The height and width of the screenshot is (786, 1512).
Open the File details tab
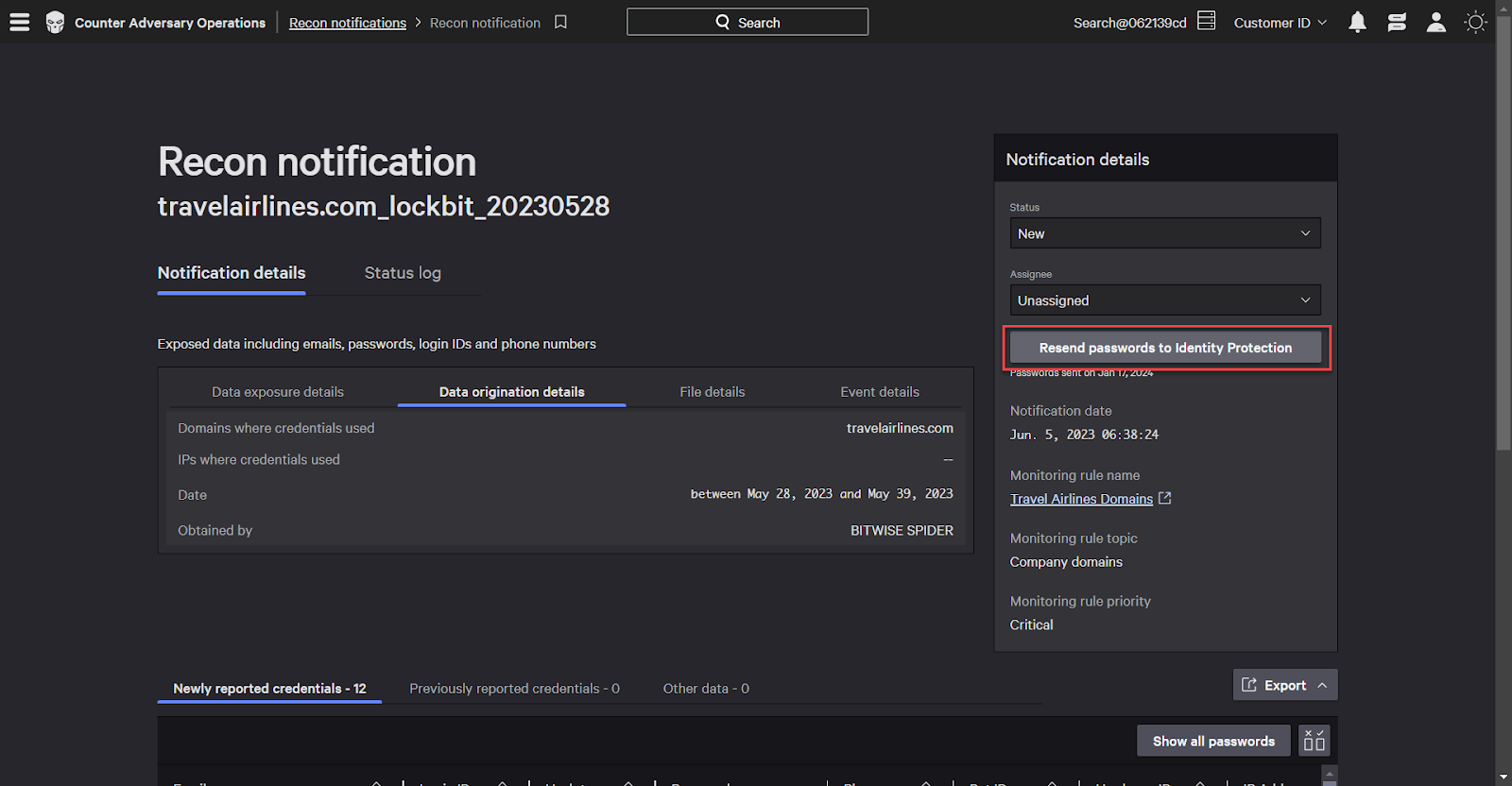point(713,392)
